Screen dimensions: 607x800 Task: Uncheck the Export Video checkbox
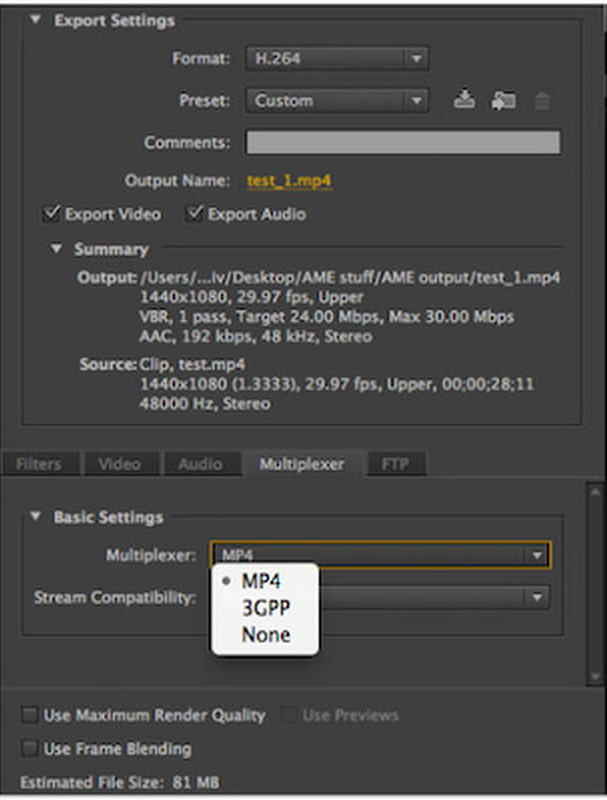point(51,214)
